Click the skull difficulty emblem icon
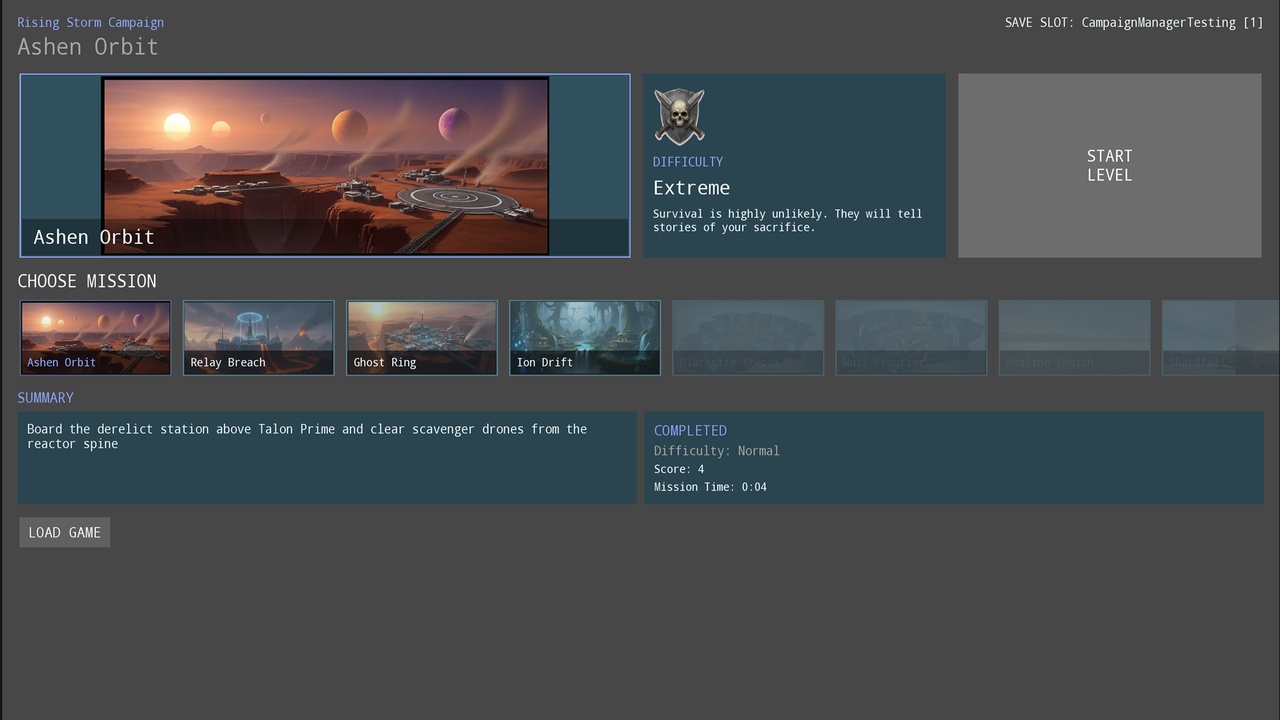 [x=679, y=116]
